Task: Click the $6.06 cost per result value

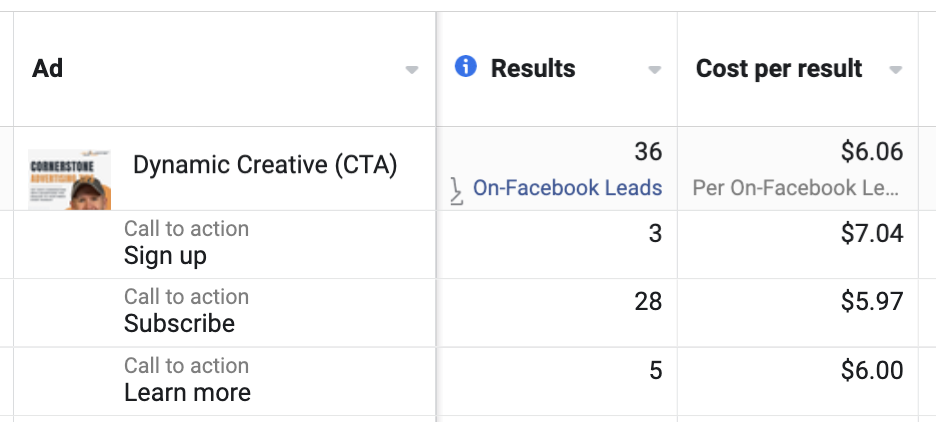Action: coord(872,152)
